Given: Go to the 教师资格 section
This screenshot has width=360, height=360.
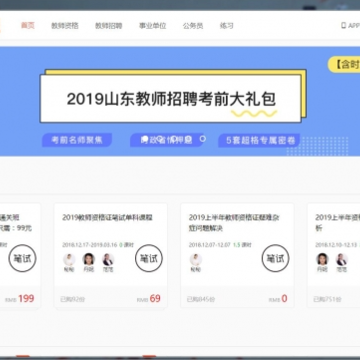Looking at the screenshot, I should [65, 26].
